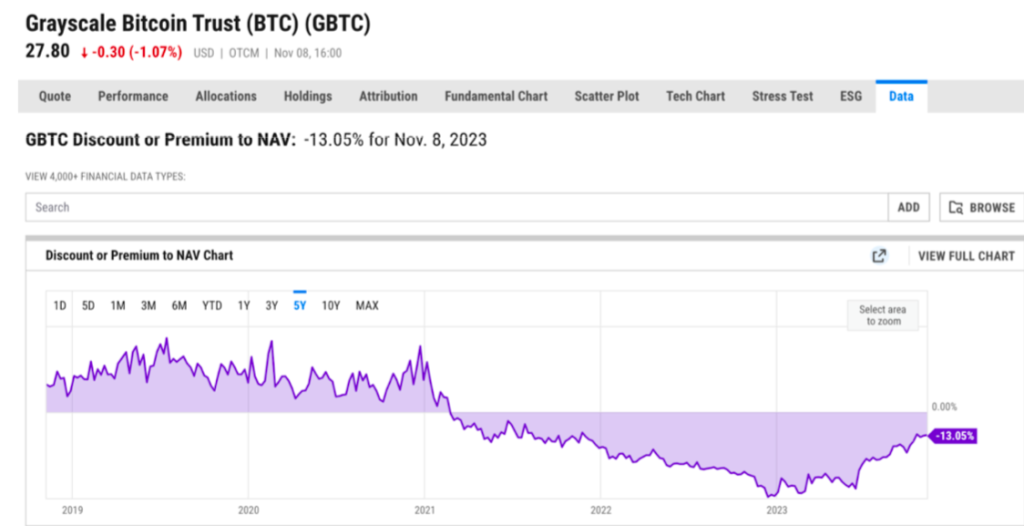Set chart range to 1D
This screenshot has width=1024, height=526.
pyautogui.click(x=59, y=305)
